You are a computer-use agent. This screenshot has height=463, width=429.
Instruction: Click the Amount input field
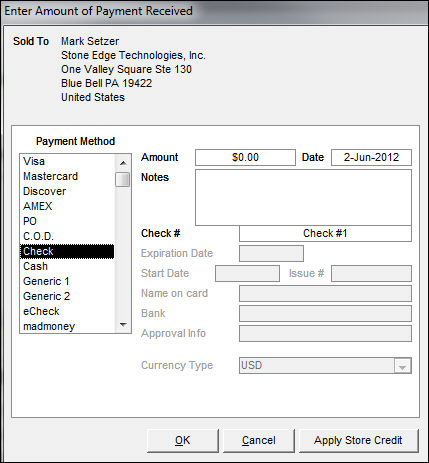245,157
